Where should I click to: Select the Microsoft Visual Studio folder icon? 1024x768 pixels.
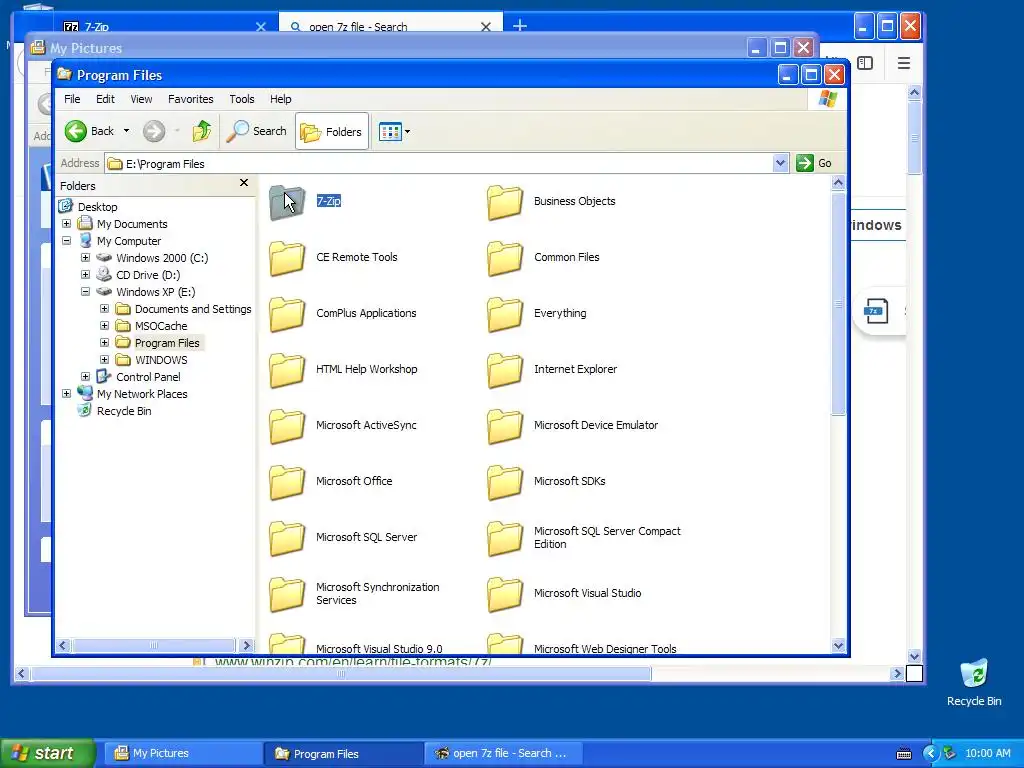505,595
